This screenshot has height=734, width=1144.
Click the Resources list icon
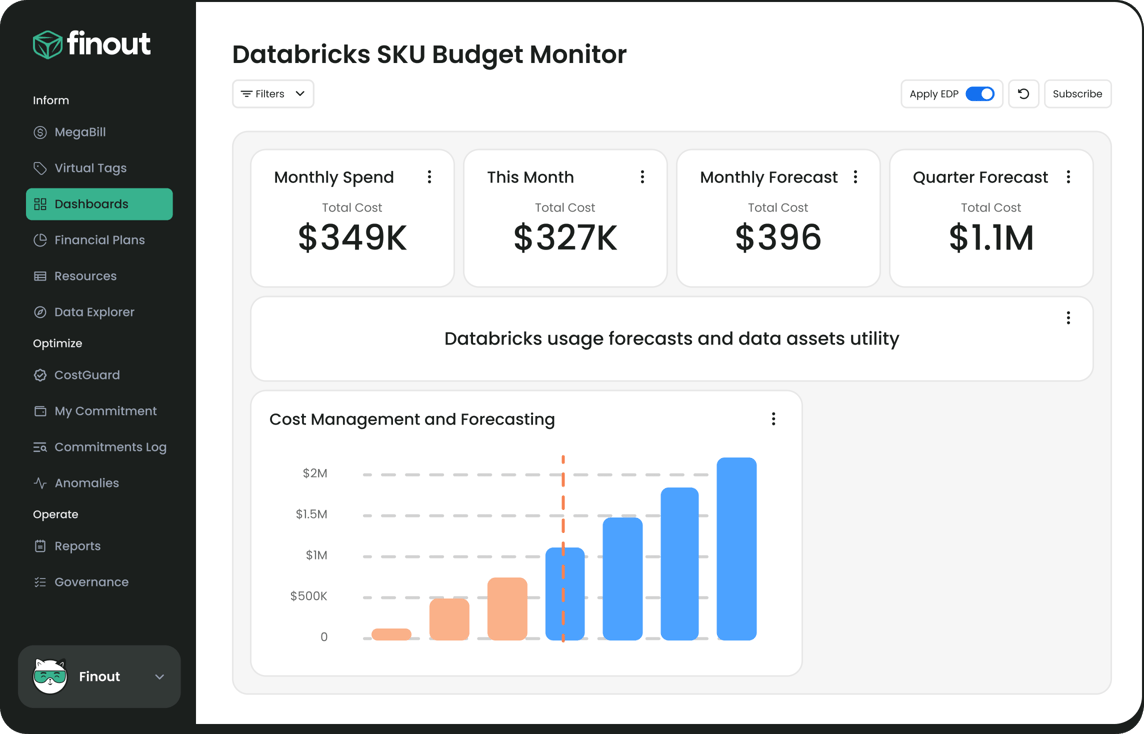[40, 276]
